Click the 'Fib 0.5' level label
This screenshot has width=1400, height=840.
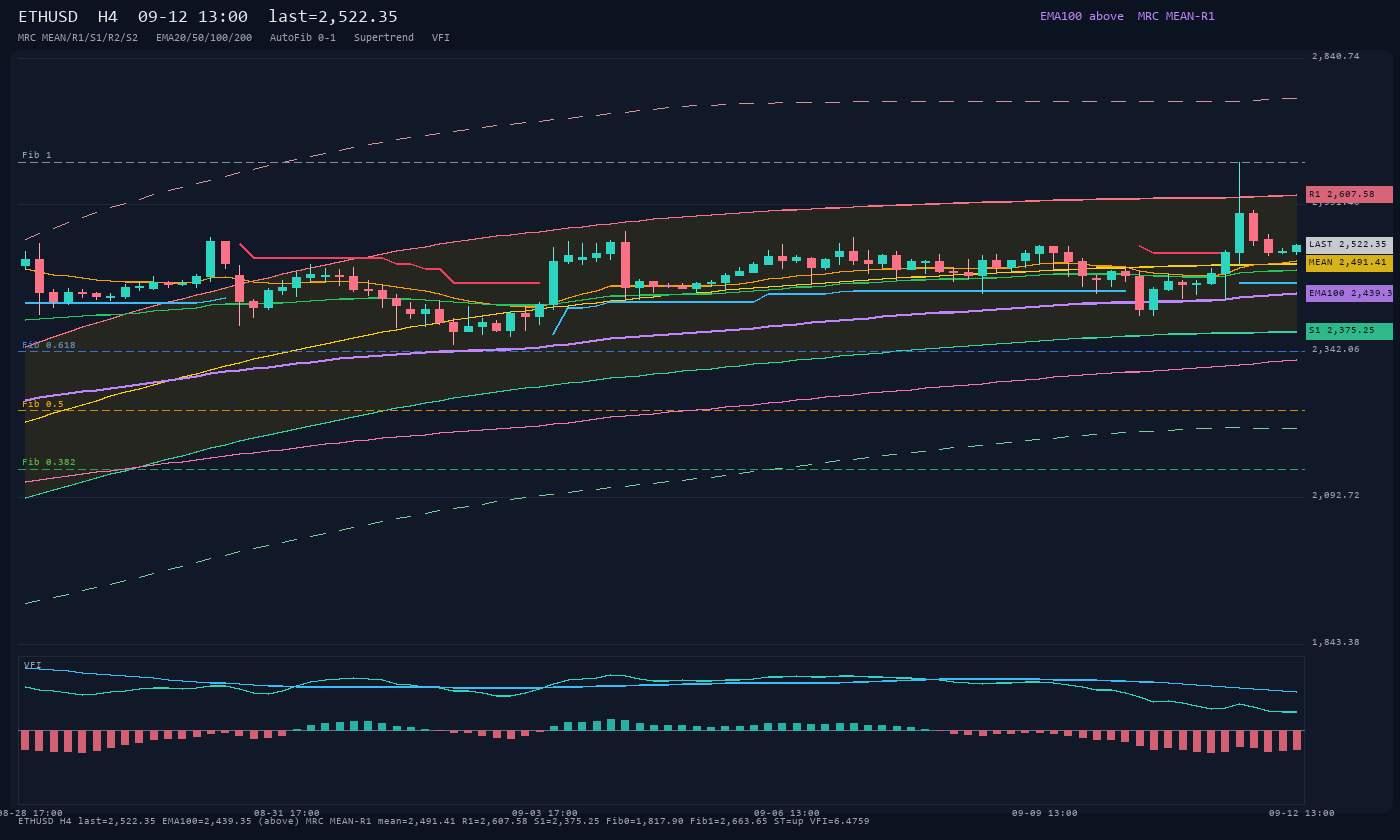point(43,404)
